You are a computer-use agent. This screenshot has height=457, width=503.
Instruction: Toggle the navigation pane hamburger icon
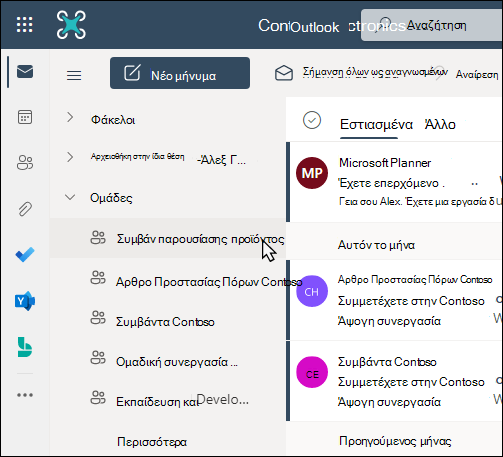pos(74,75)
